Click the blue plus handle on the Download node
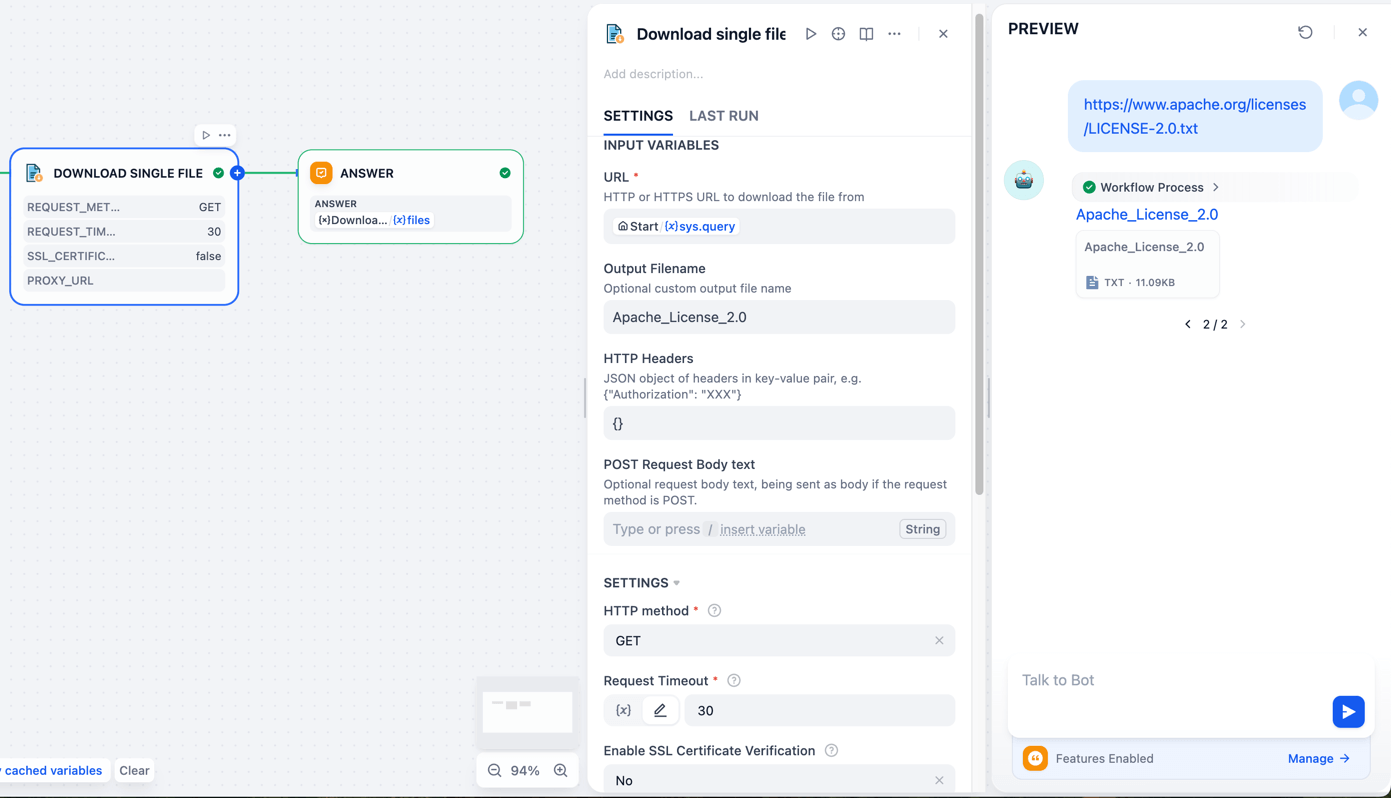Screen dimensions: 1391x798 237,173
